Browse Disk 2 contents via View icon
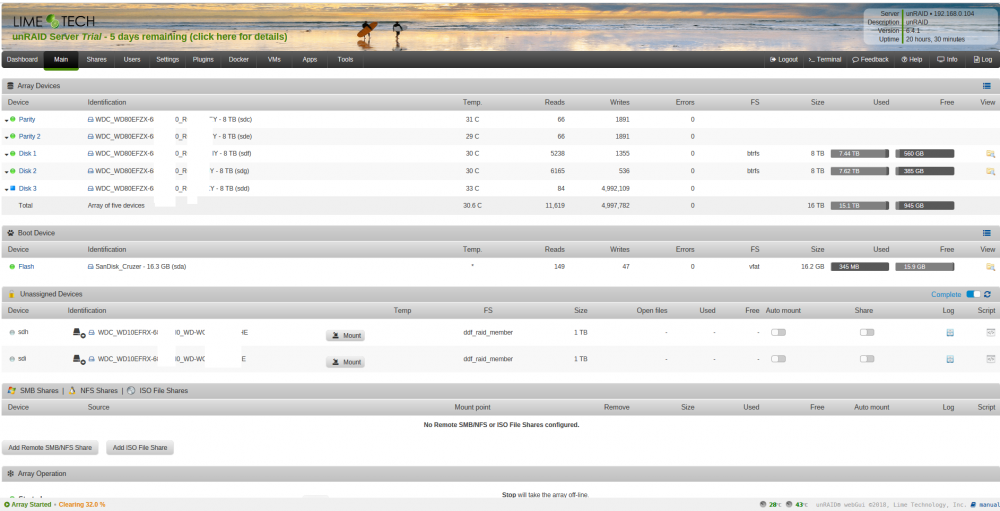The width and height of the screenshot is (1000, 511). (x=990, y=171)
